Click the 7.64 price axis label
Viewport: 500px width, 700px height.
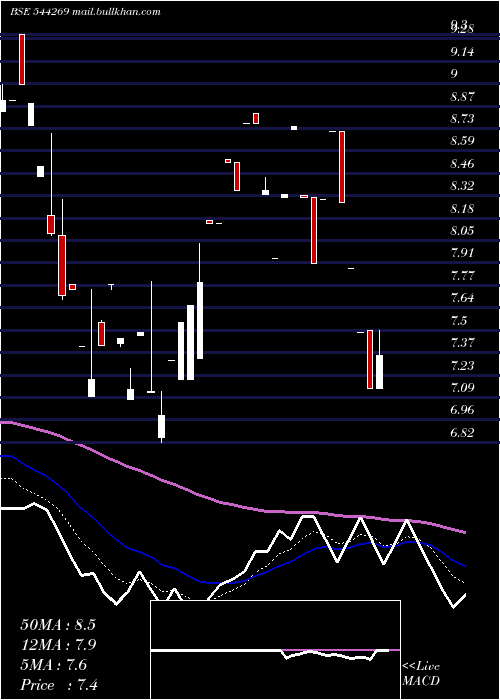pyautogui.click(x=462, y=298)
